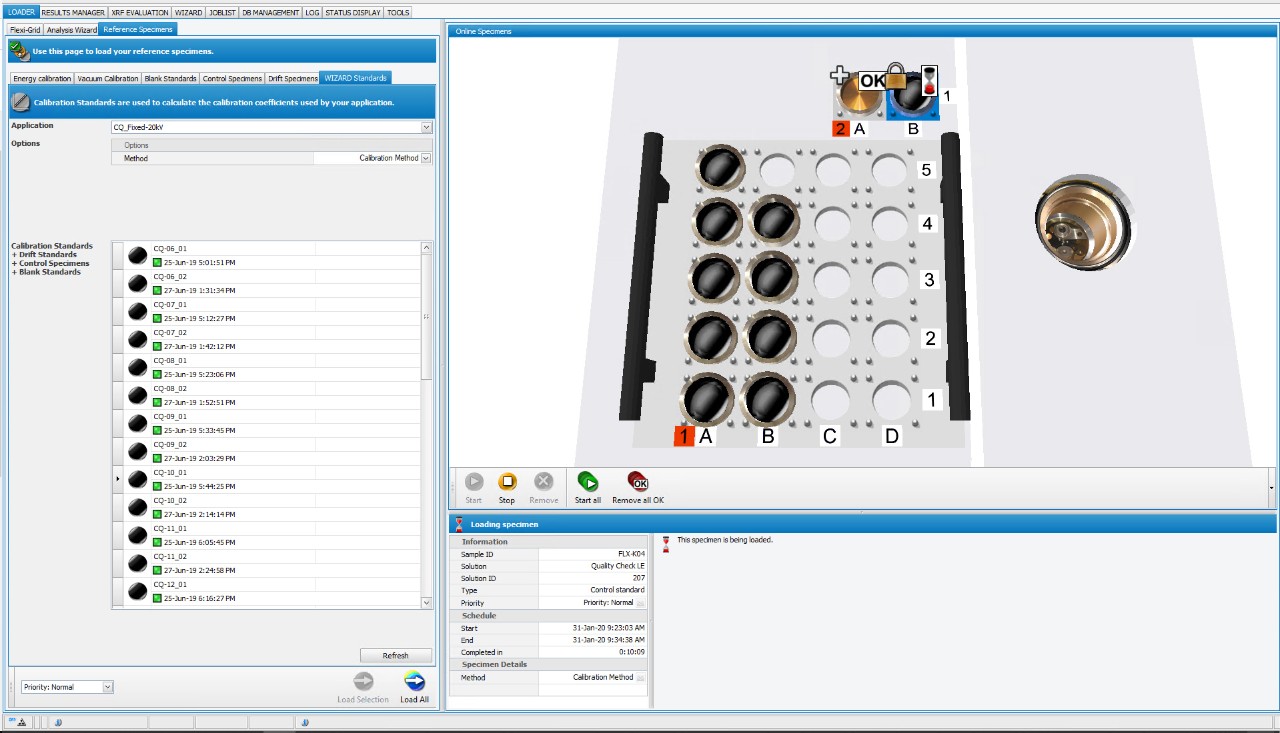The image size is (1280, 733).
Task: Open the Drift Specimens tab
Action: pyautogui.click(x=293, y=78)
